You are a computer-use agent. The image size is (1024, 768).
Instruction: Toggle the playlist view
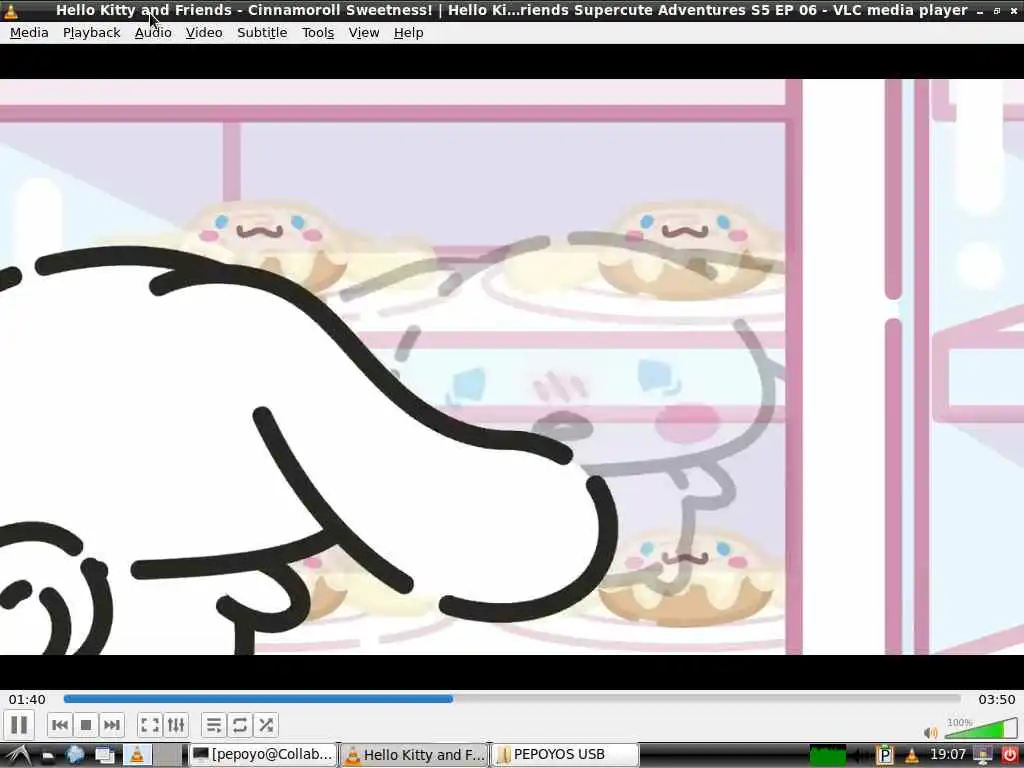coord(214,725)
